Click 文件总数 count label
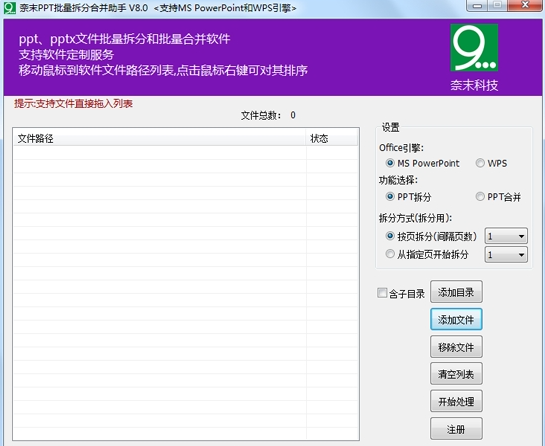 point(268,115)
